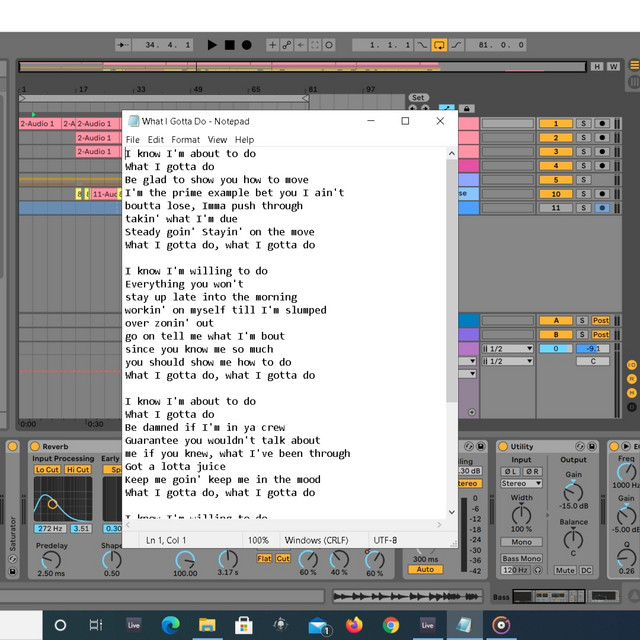Open Firefox from the Windows taskbar
Viewport: 640px width, 640px height.
[354, 625]
